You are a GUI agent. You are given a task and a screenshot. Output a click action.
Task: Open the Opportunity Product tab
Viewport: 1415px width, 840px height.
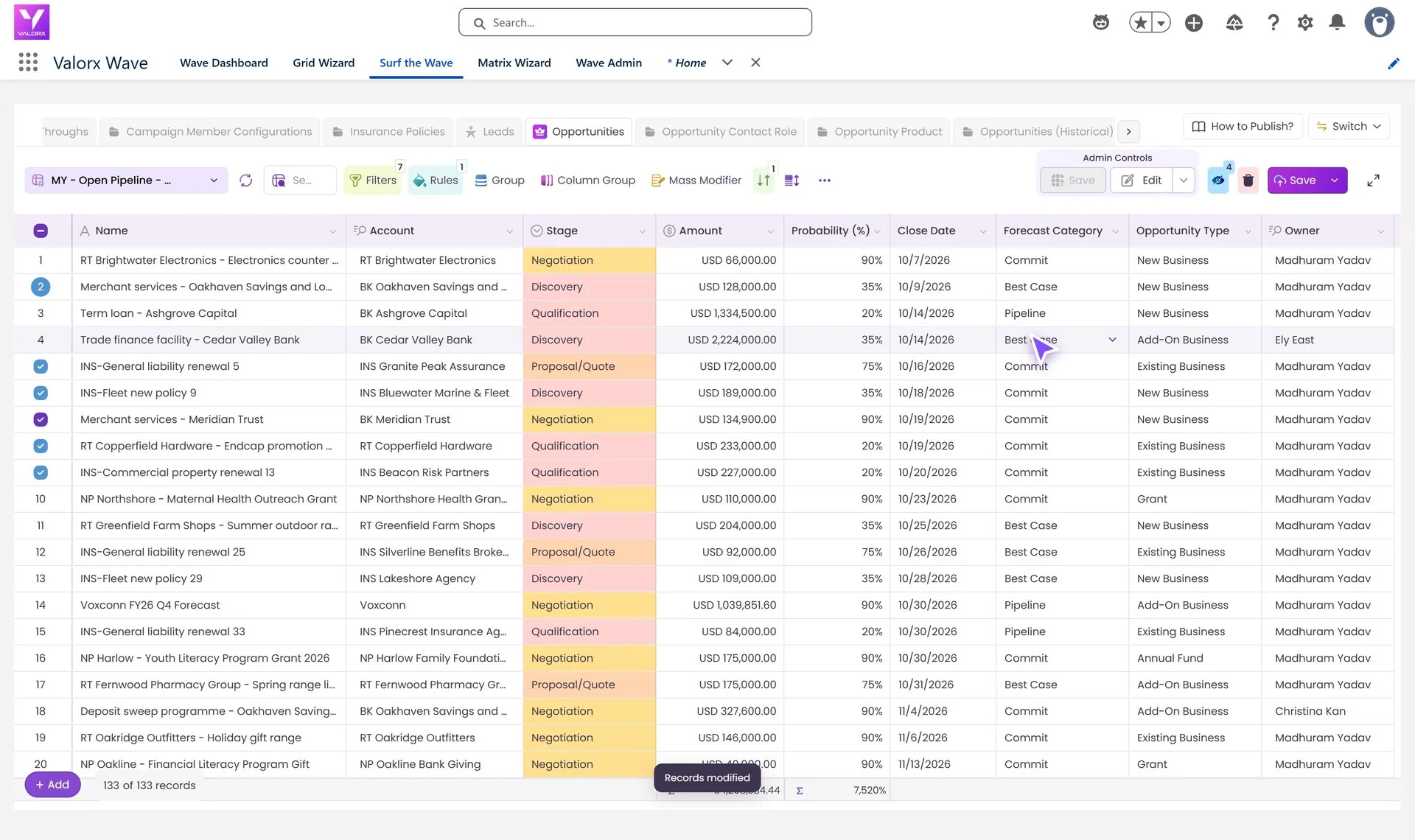879,132
